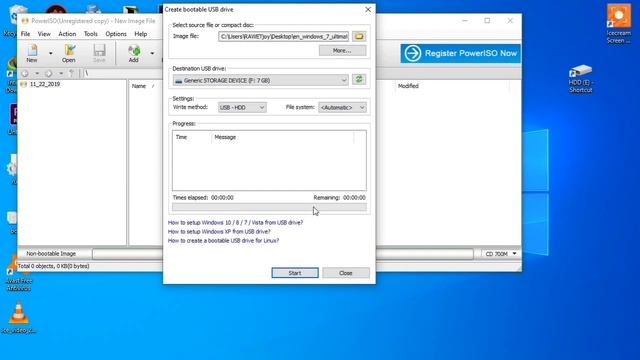This screenshot has width=640, height=360.
Task: Click the progress bar in dialog
Action: 269,207
